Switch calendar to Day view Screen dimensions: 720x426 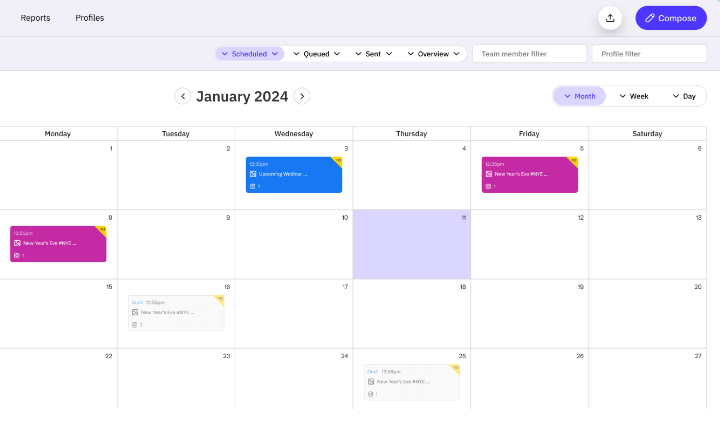684,96
